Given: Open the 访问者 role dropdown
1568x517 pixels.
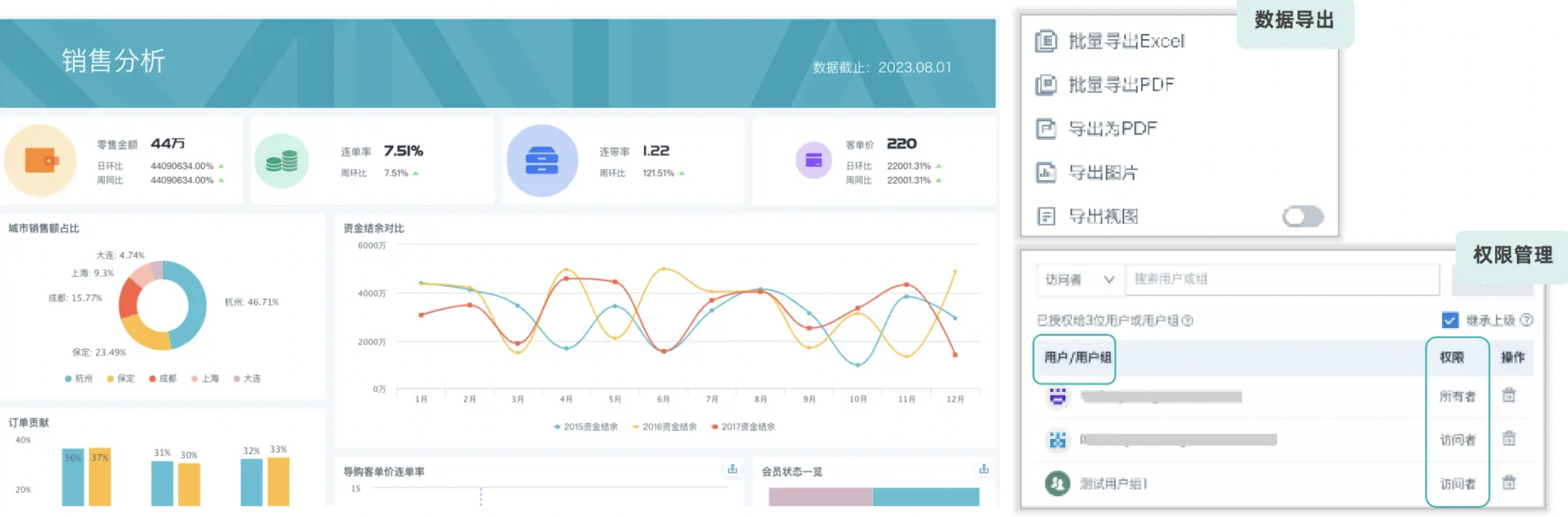Looking at the screenshot, I should coord(1080,280).
